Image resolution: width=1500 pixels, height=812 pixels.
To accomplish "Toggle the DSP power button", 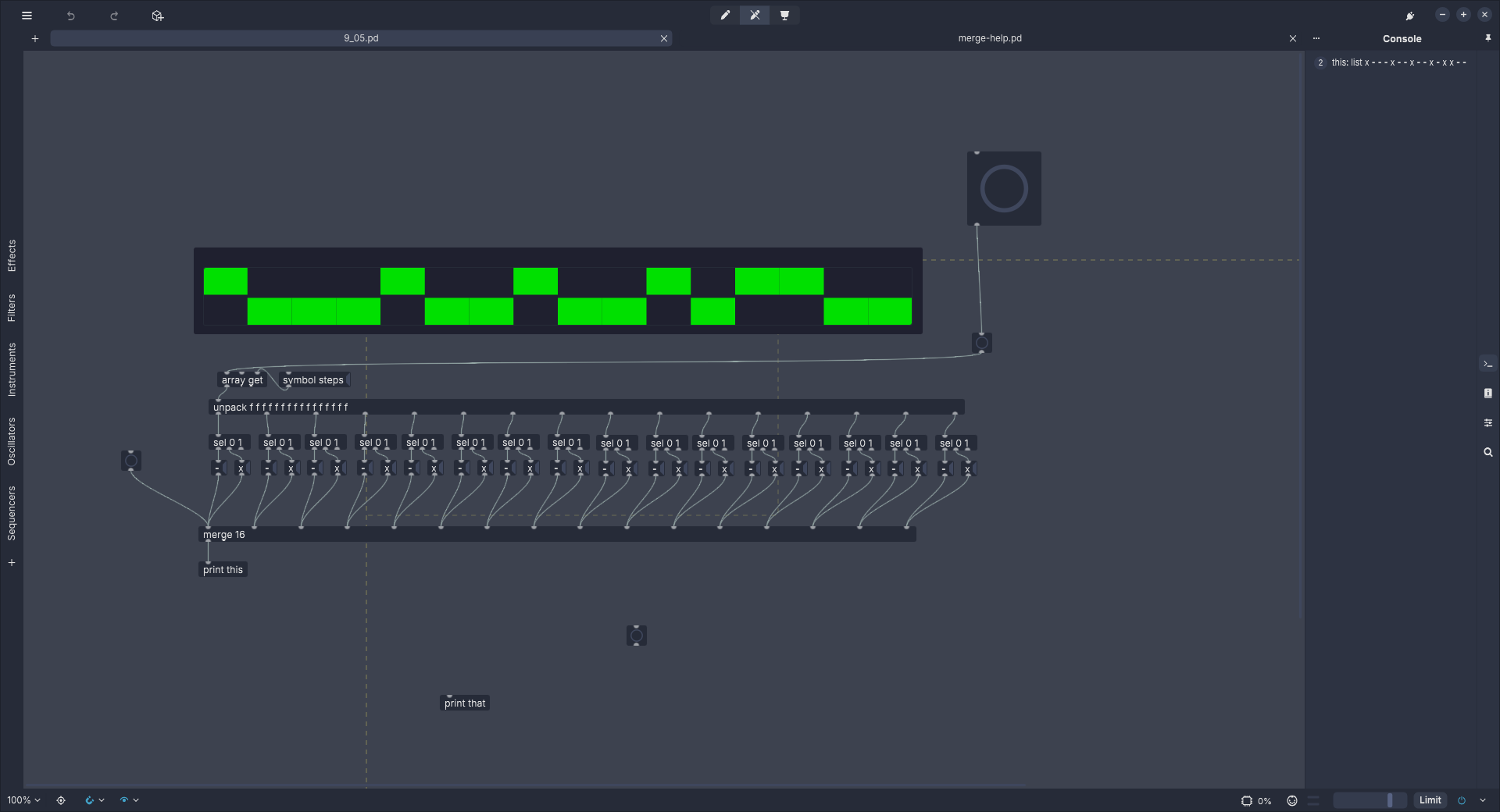I will click(1462, 800).
